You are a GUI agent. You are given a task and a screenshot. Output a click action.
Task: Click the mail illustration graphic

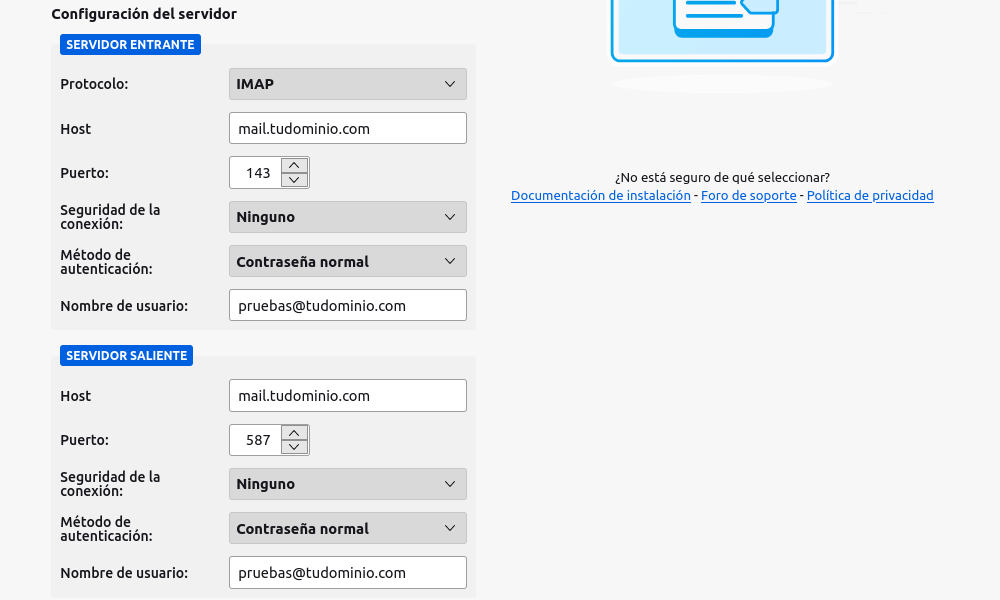click(x=722, y=30)
